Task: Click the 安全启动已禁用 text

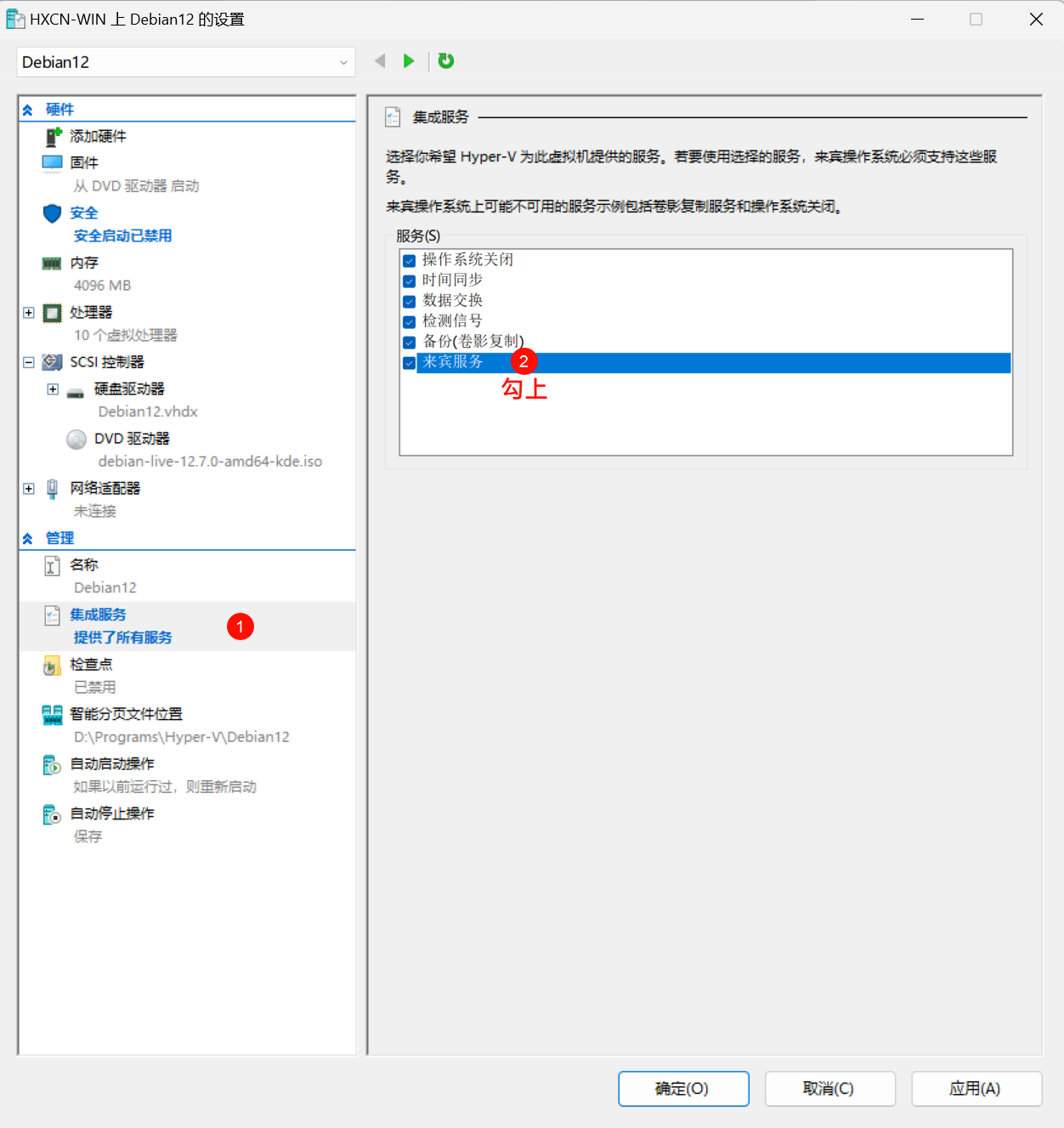Action: tap(122, 235)
